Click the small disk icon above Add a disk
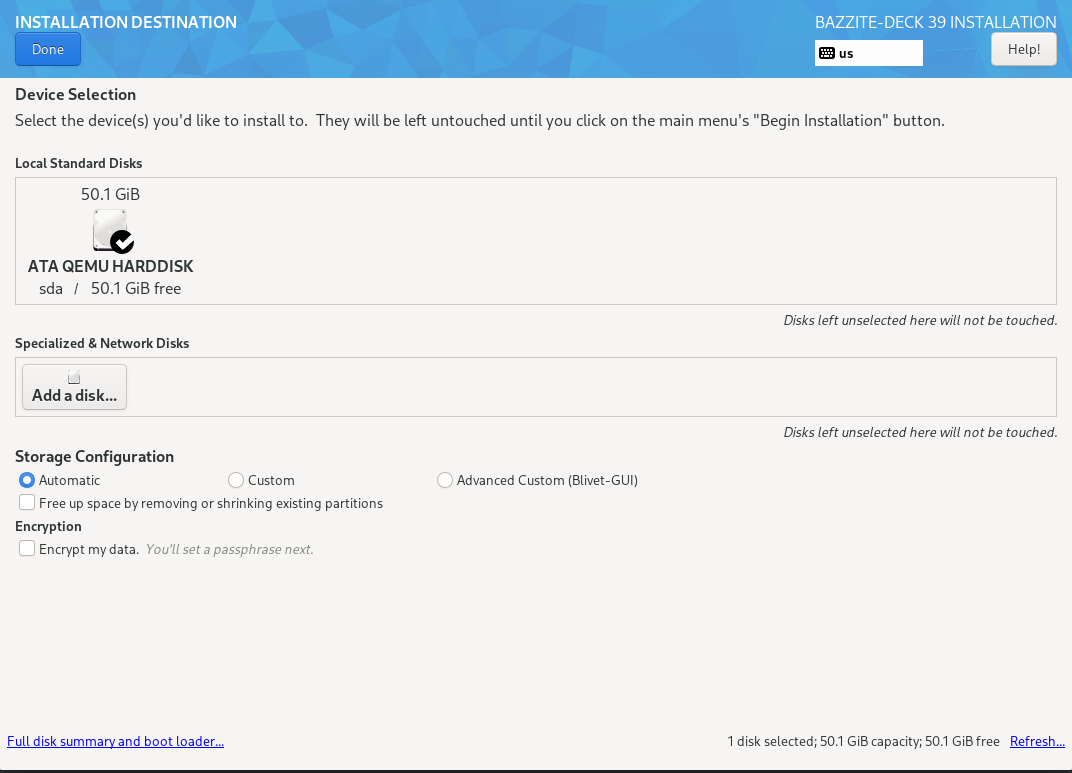The width and height of the screenshot is (1072, 773). 74,377
